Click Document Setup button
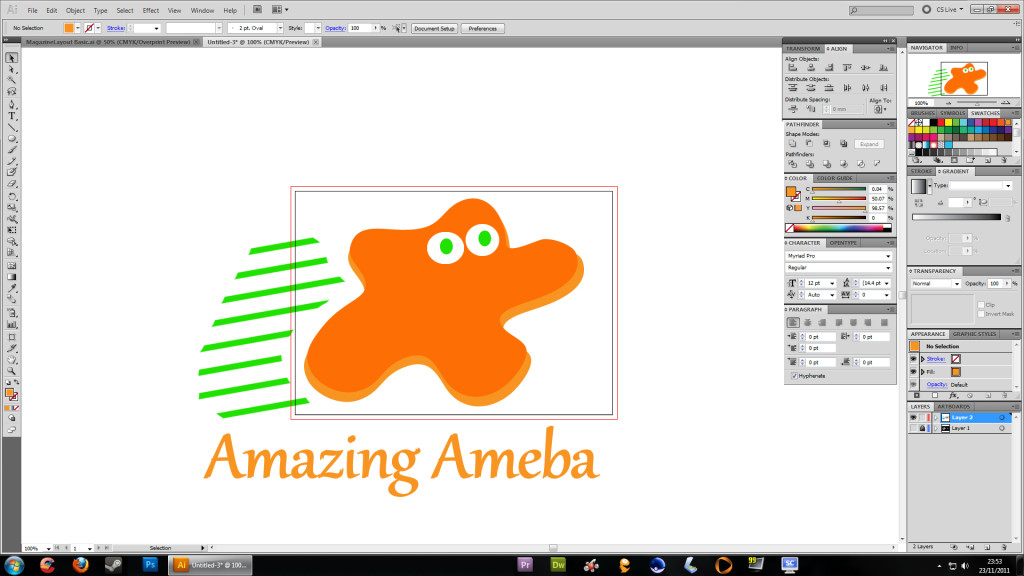 [x=434, y=28]
